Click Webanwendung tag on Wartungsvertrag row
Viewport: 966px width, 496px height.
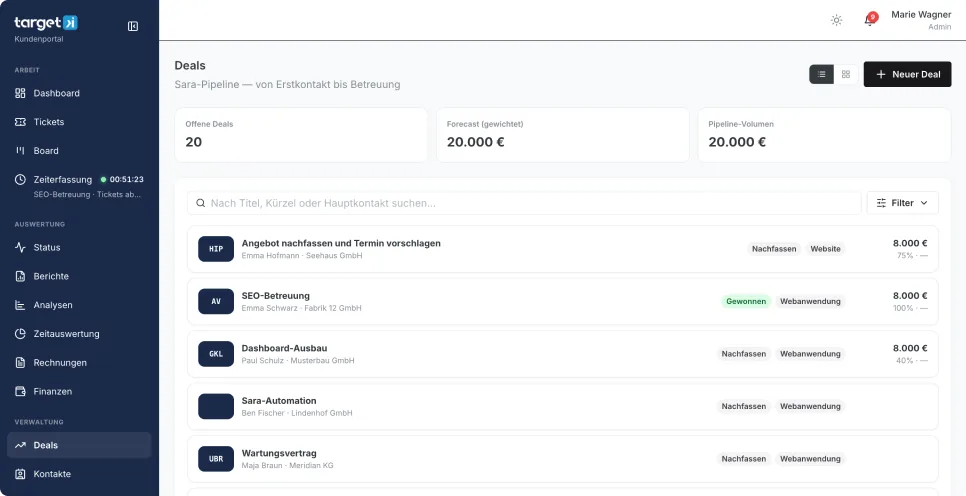810,459
